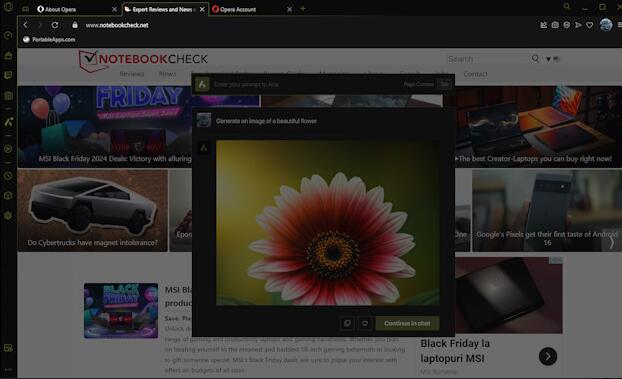
Task: Open the extensions cube icon in sidebar
Action: pos(8,196)
